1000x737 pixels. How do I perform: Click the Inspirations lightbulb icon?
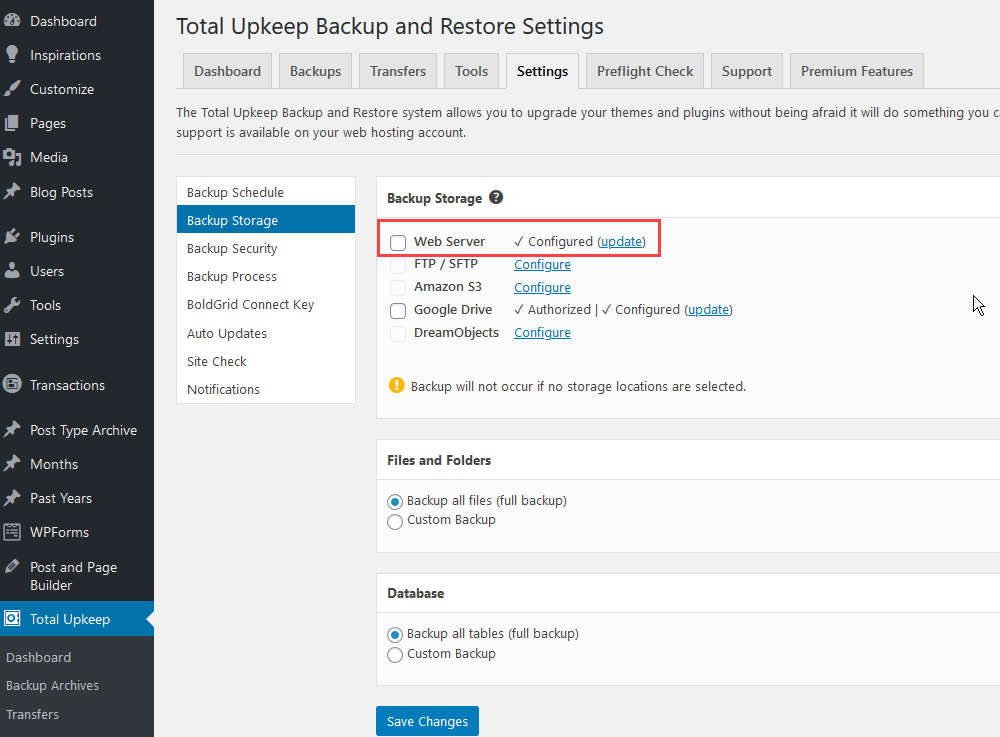coord(12,55)
